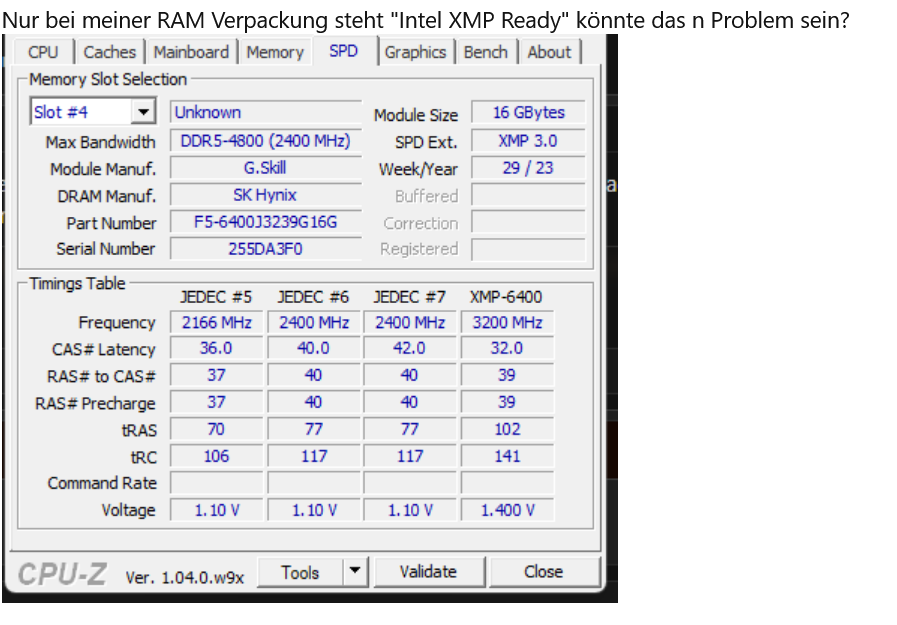Click serial number 255DA3F0

pyautogui.click(x=265, y=249)
